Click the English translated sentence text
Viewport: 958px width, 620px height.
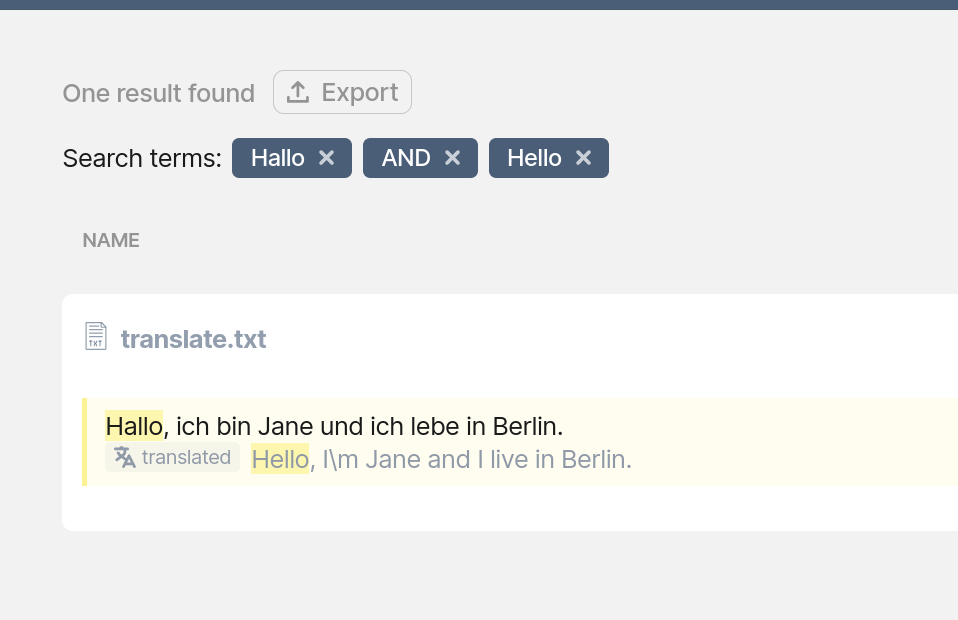tap(471, 459)
